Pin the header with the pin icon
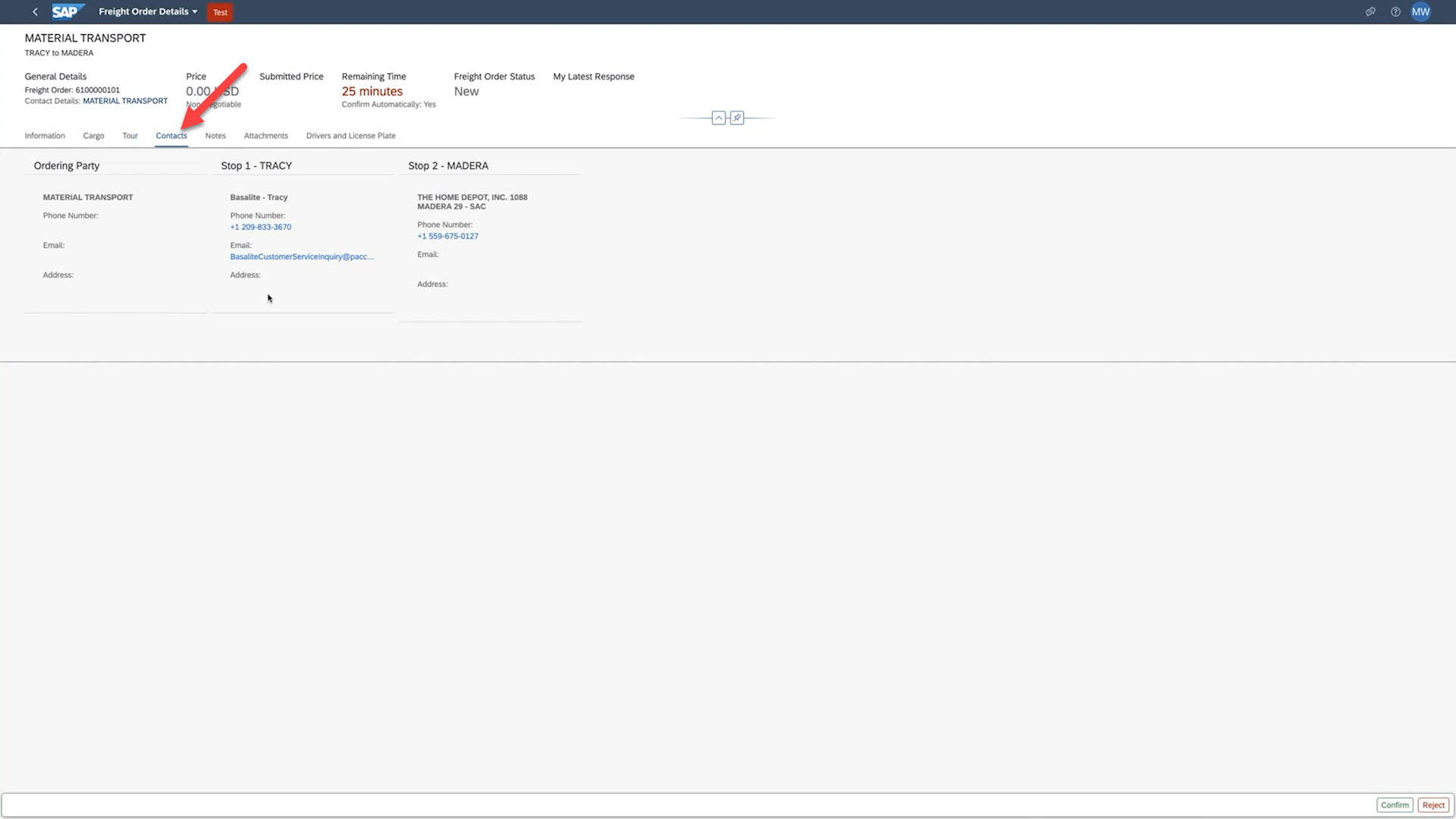 [737, 118]
